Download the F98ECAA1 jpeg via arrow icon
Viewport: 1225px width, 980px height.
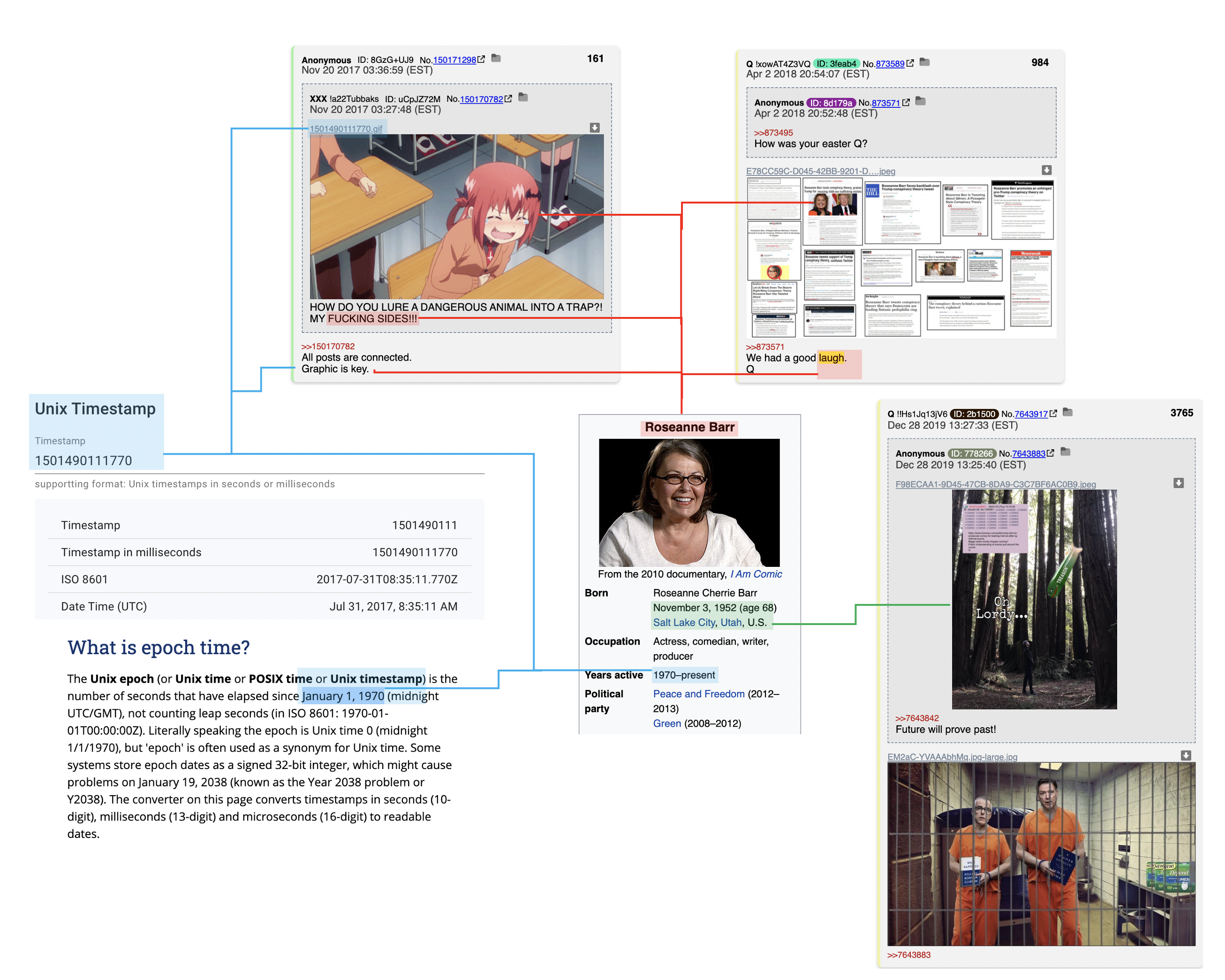(x=1179, y=483)
